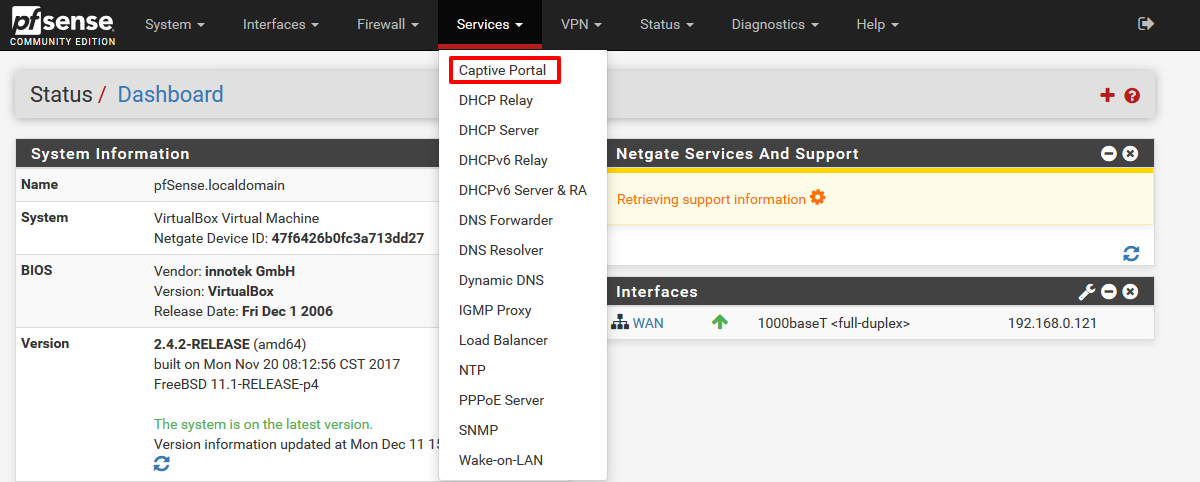Screen dimensions: 1200x482
Task: Select Wake-on-LAN menu entry
Action: 501,460
